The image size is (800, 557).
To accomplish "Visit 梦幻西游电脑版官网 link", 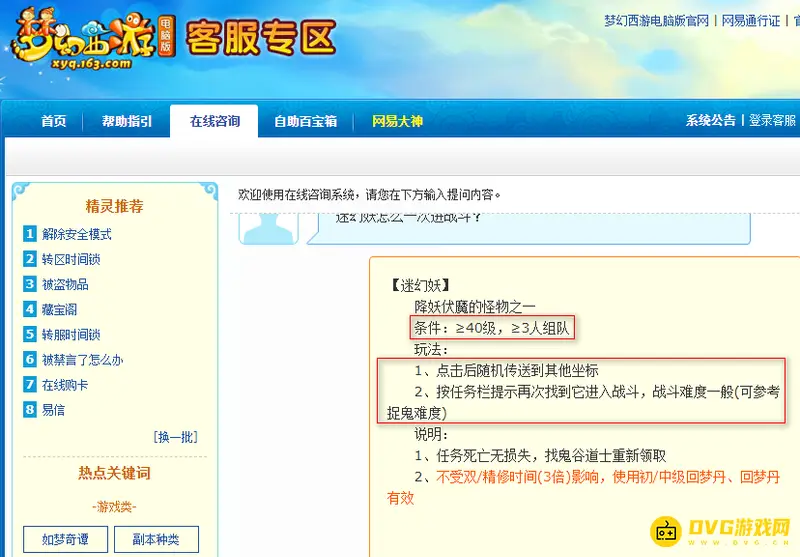I will tap(657, 21).
